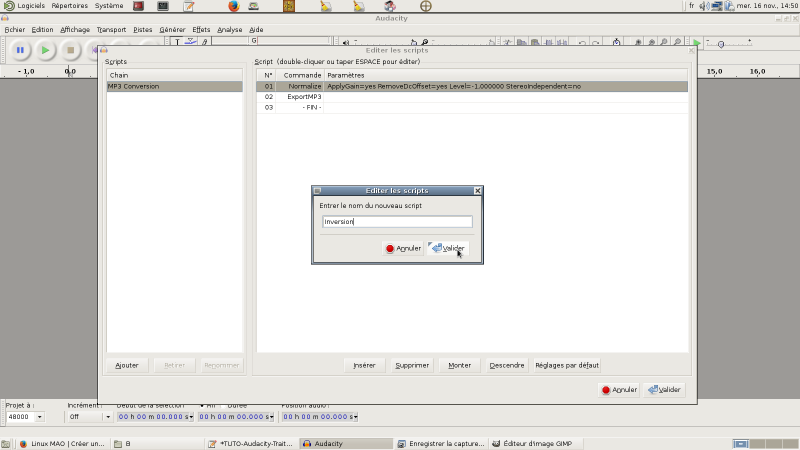
Task: Open the Effets menu
Action: (201, 30)
